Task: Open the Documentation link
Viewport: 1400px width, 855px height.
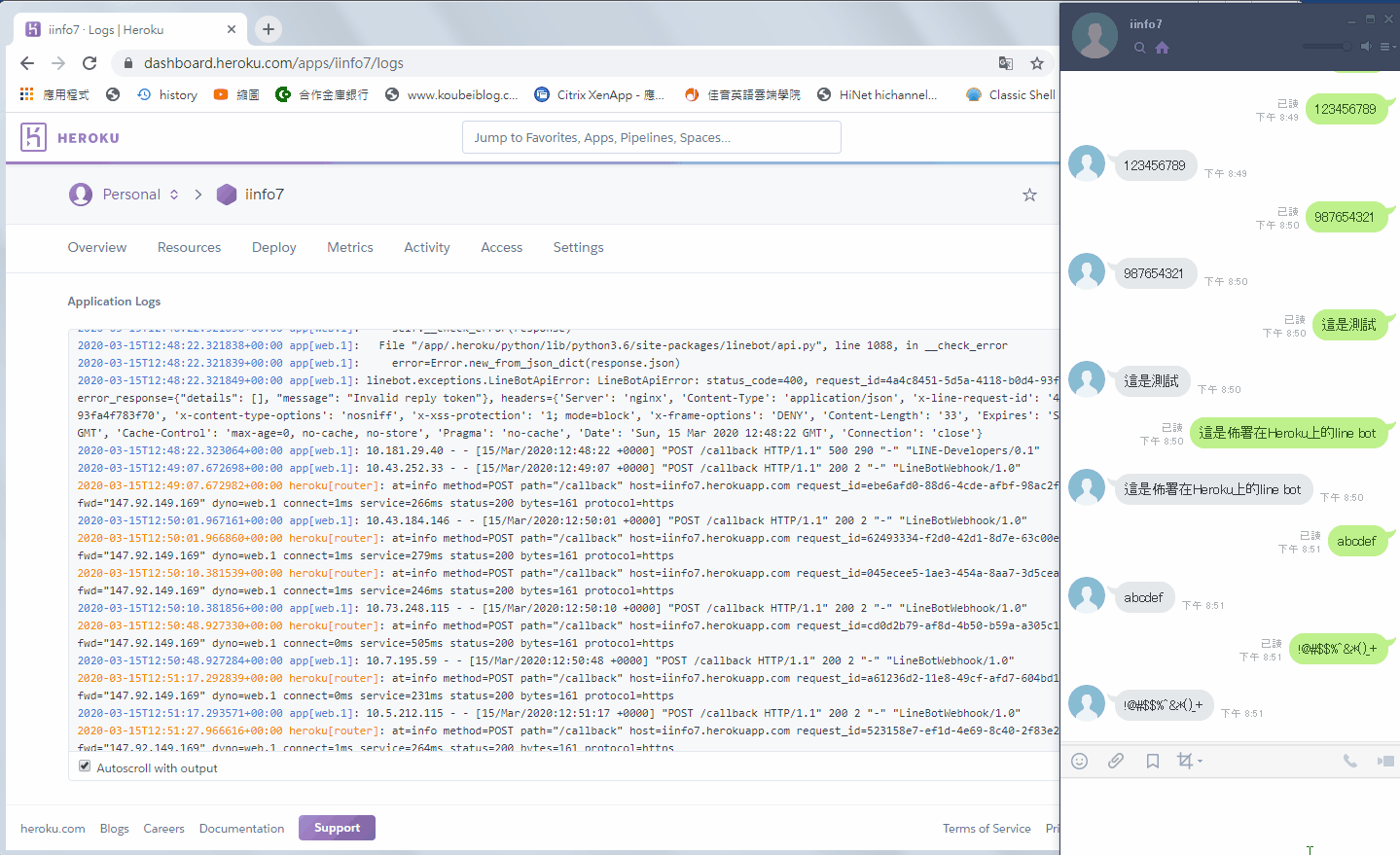Action: click(241, 828)
